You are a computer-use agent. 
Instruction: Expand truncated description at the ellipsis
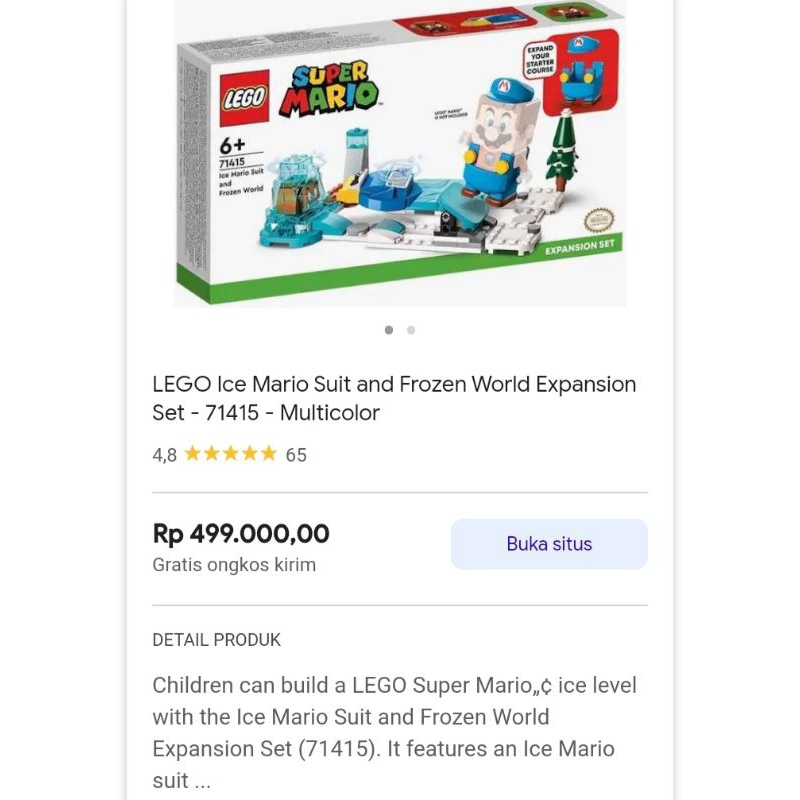[x=201, y=781]
